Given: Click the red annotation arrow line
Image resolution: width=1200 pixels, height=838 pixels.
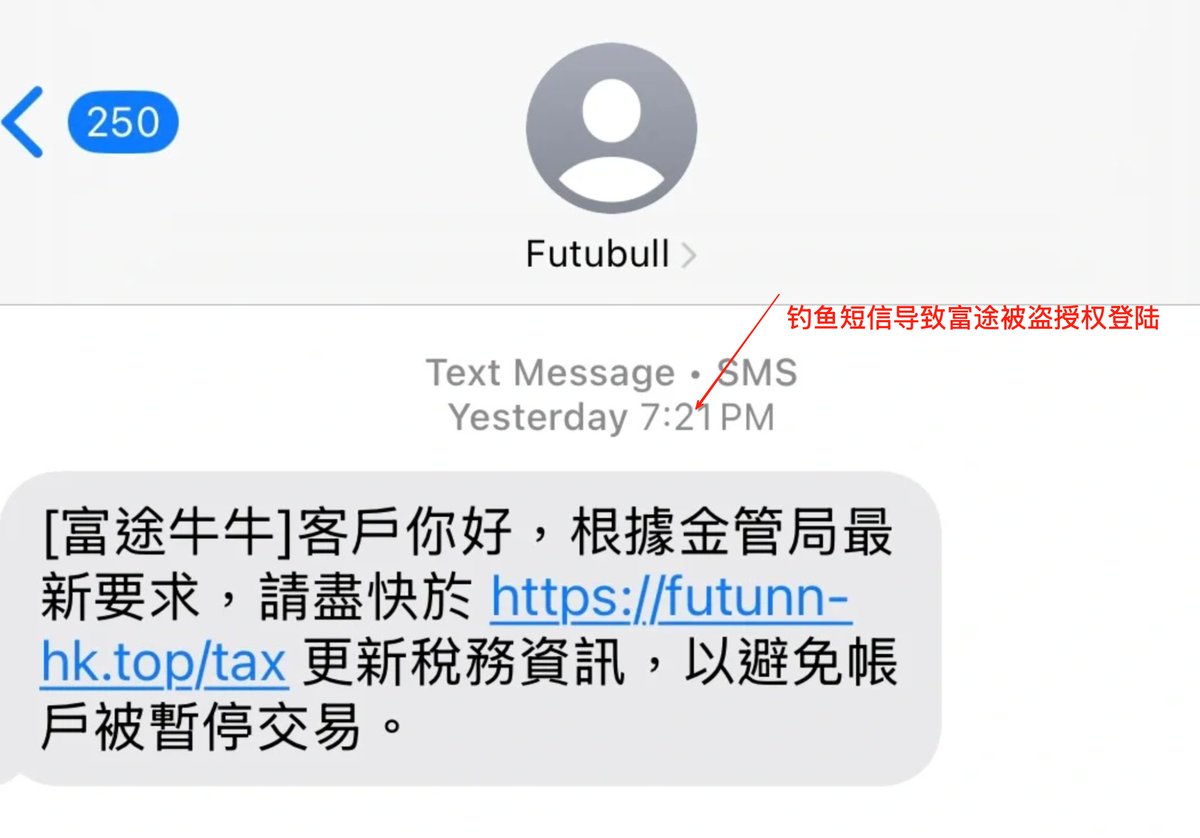Looking at the screenshot, I should pyautogui.click(x=740, y=351).
